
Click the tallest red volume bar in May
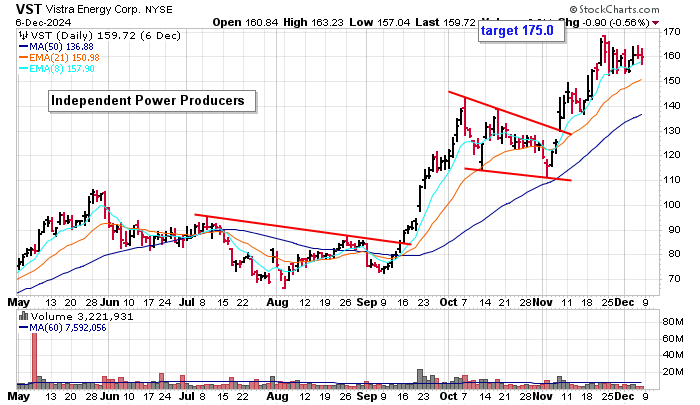(x=34, y=360)
